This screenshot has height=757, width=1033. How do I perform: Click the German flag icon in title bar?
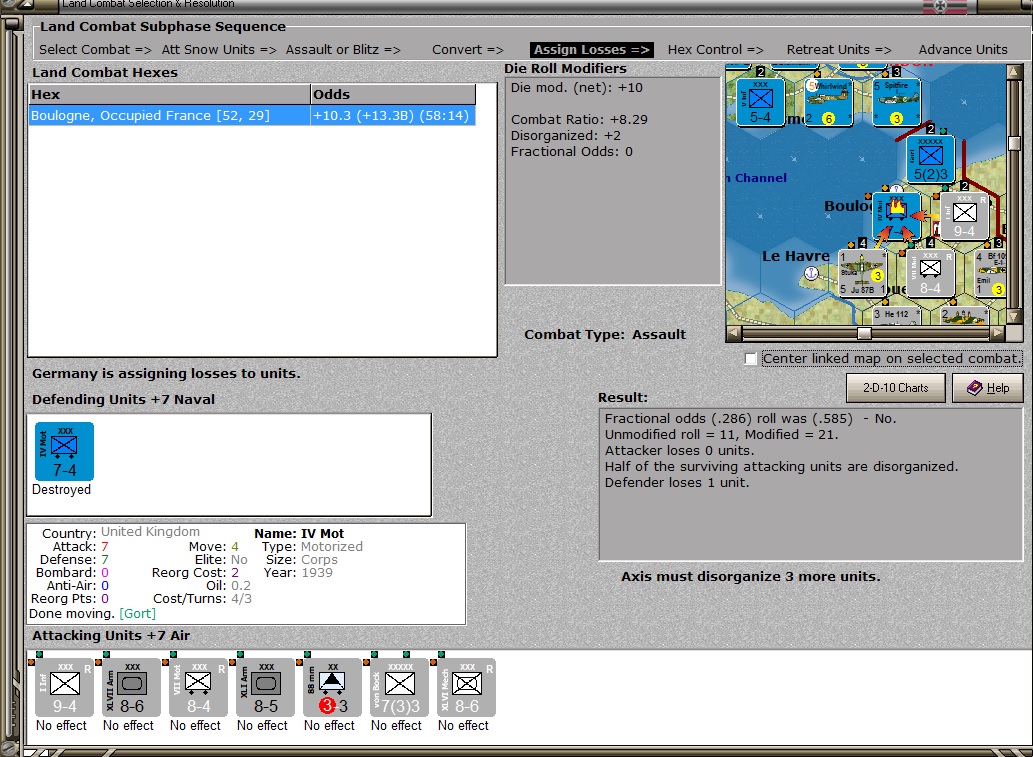[x=945, y=7]
